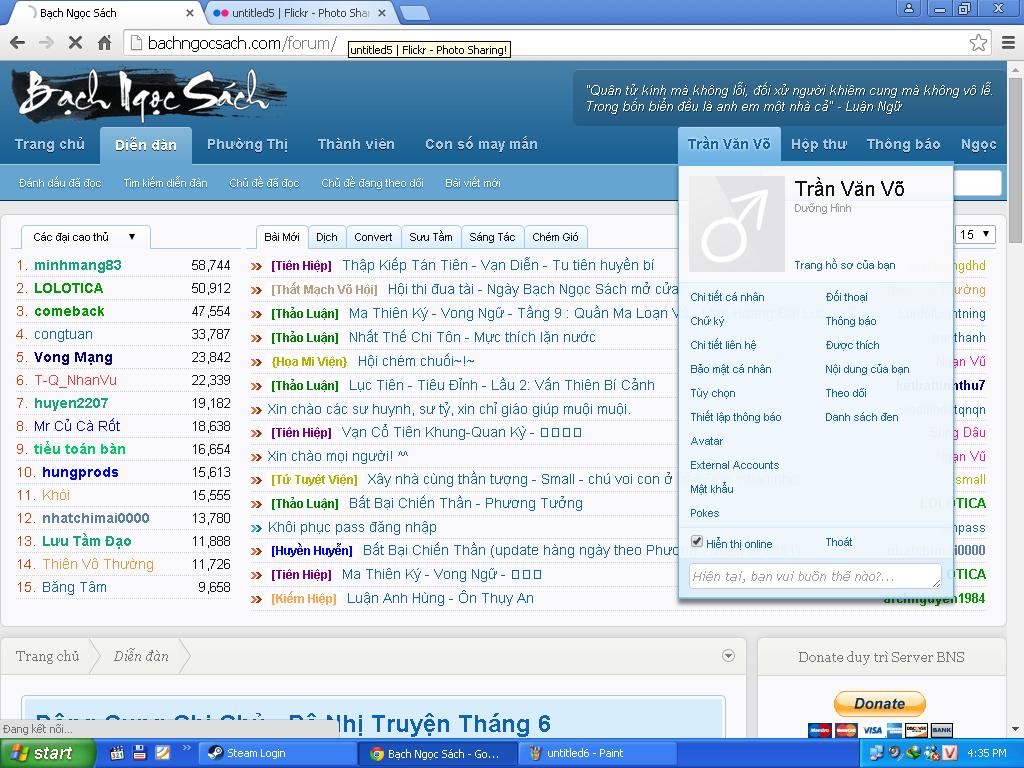This screenshot has height=768, width=1024.
Task: Click the status message input field
Action: click(814, 577)
